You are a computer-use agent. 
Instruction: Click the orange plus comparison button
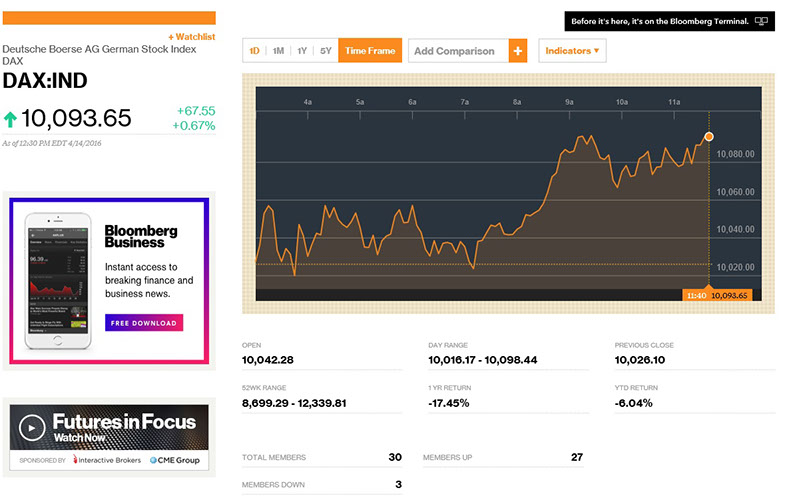tap(517, 51)
